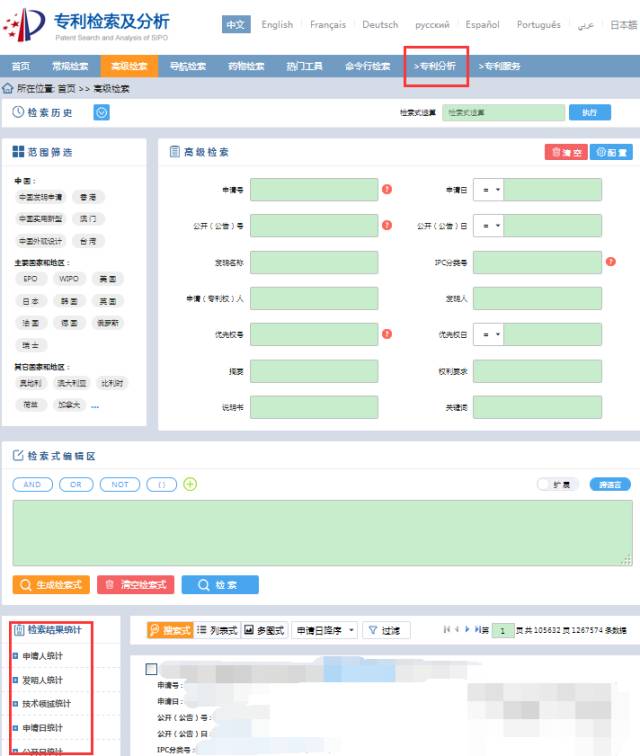Go to next results page icon
Image resolution: width=640 pixels, height=756 pixels.
click(x=467, y=629)
